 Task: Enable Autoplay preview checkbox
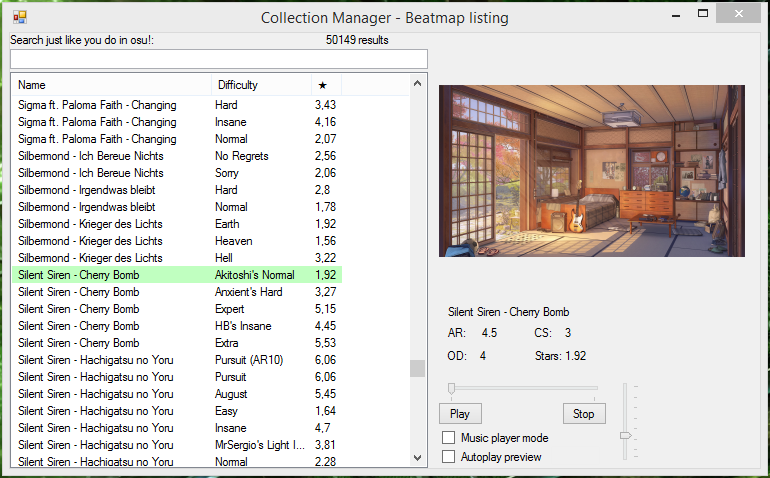[448, 457]
